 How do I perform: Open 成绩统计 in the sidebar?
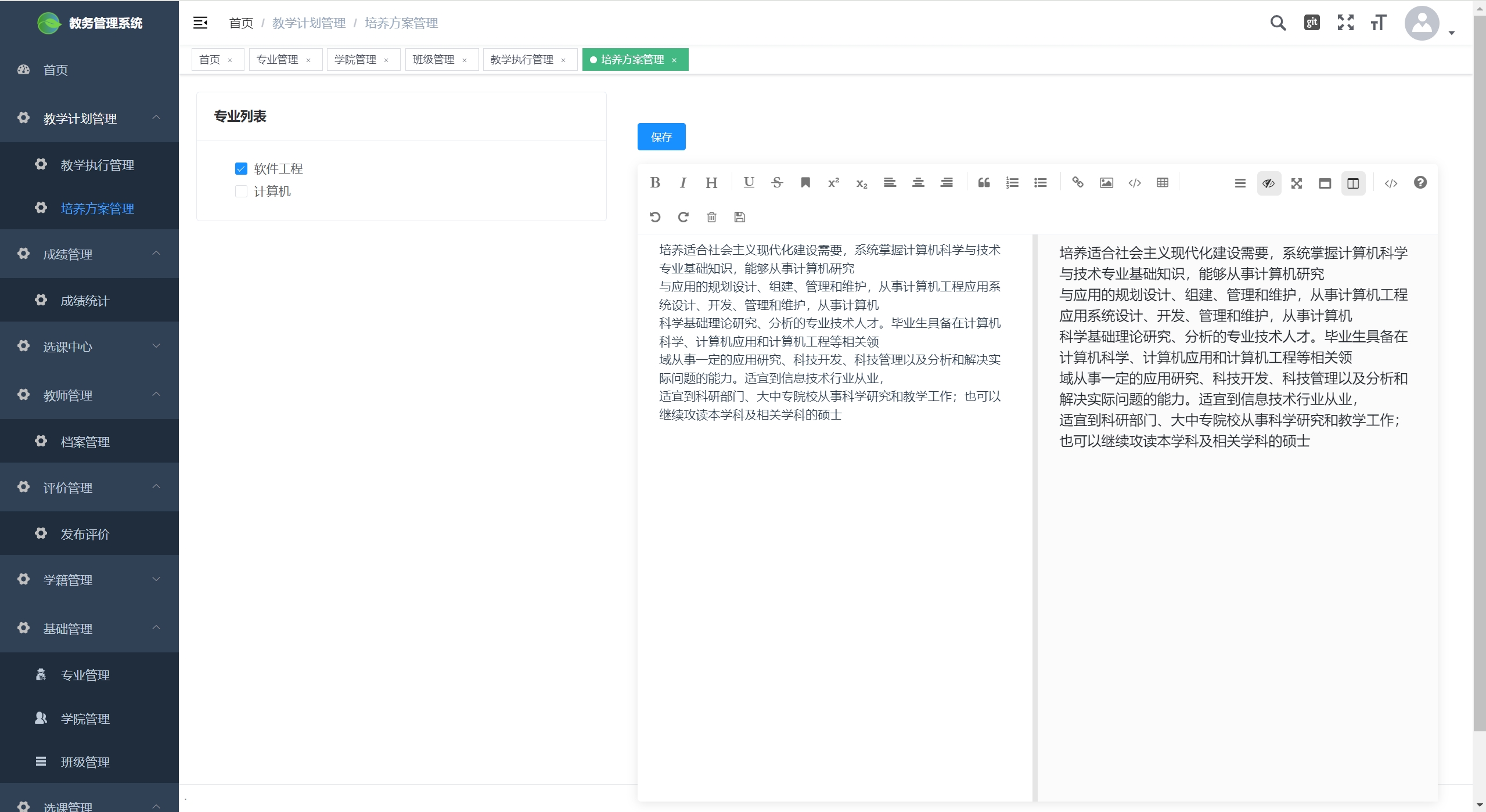coord(85,301)
